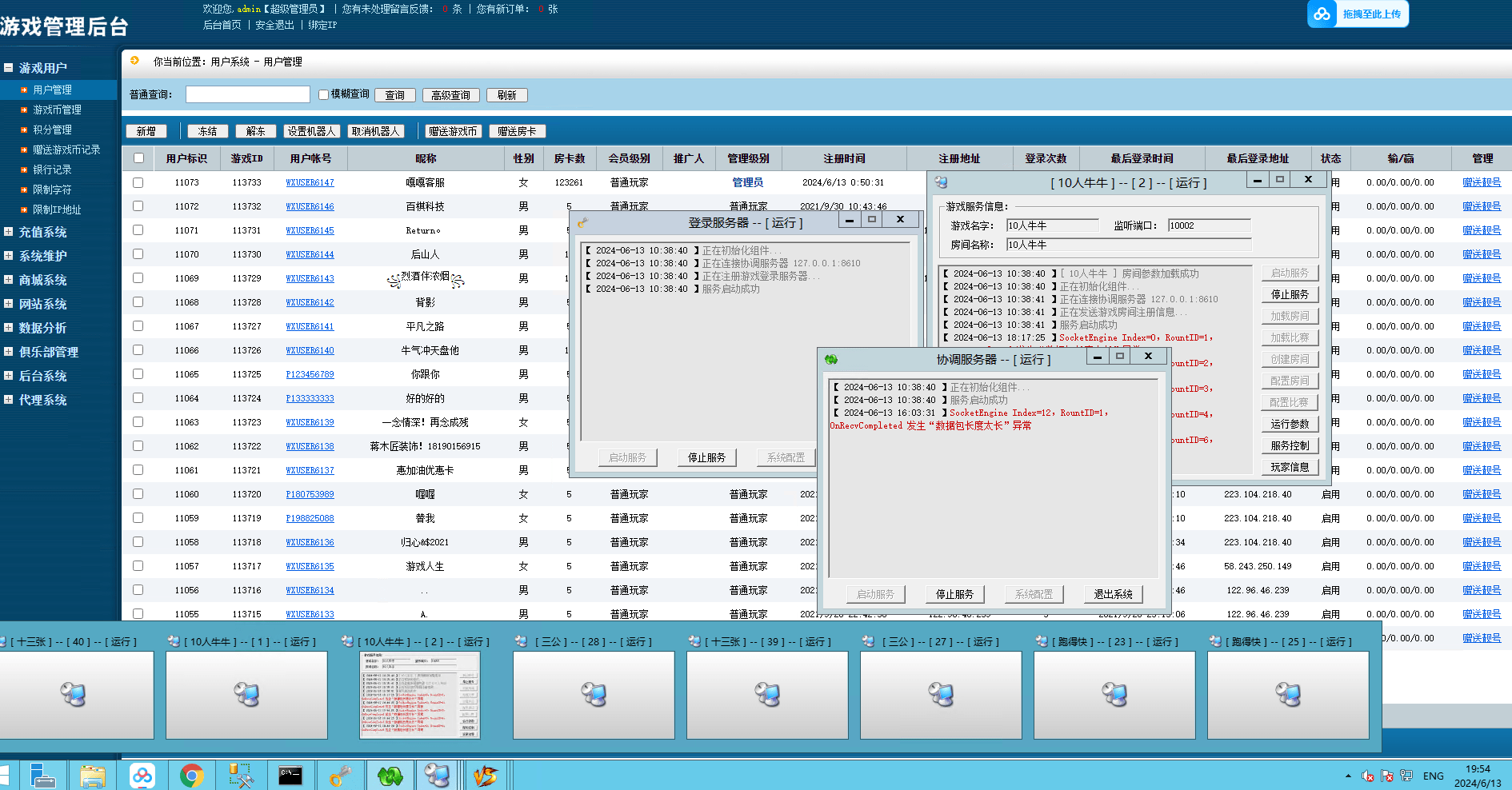
Task: Click the icon beside 跑得快 [25] thumbnail title
Action: [x=1215, y=641]
